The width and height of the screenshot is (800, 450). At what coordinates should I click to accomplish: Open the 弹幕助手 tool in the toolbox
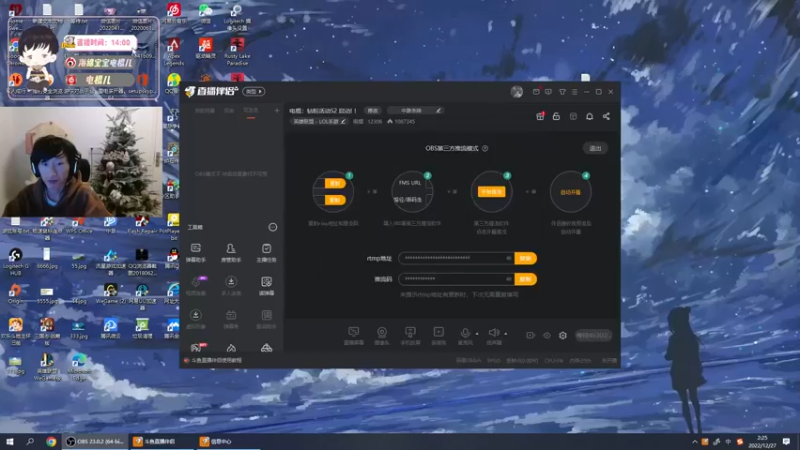pyautogui.click(x=196, y=253)
